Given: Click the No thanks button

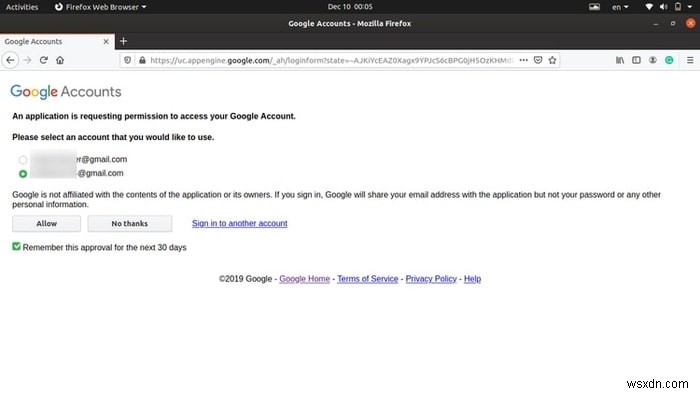Looking at the screenshot, I should pyautogui.click(x=130, y=224).
